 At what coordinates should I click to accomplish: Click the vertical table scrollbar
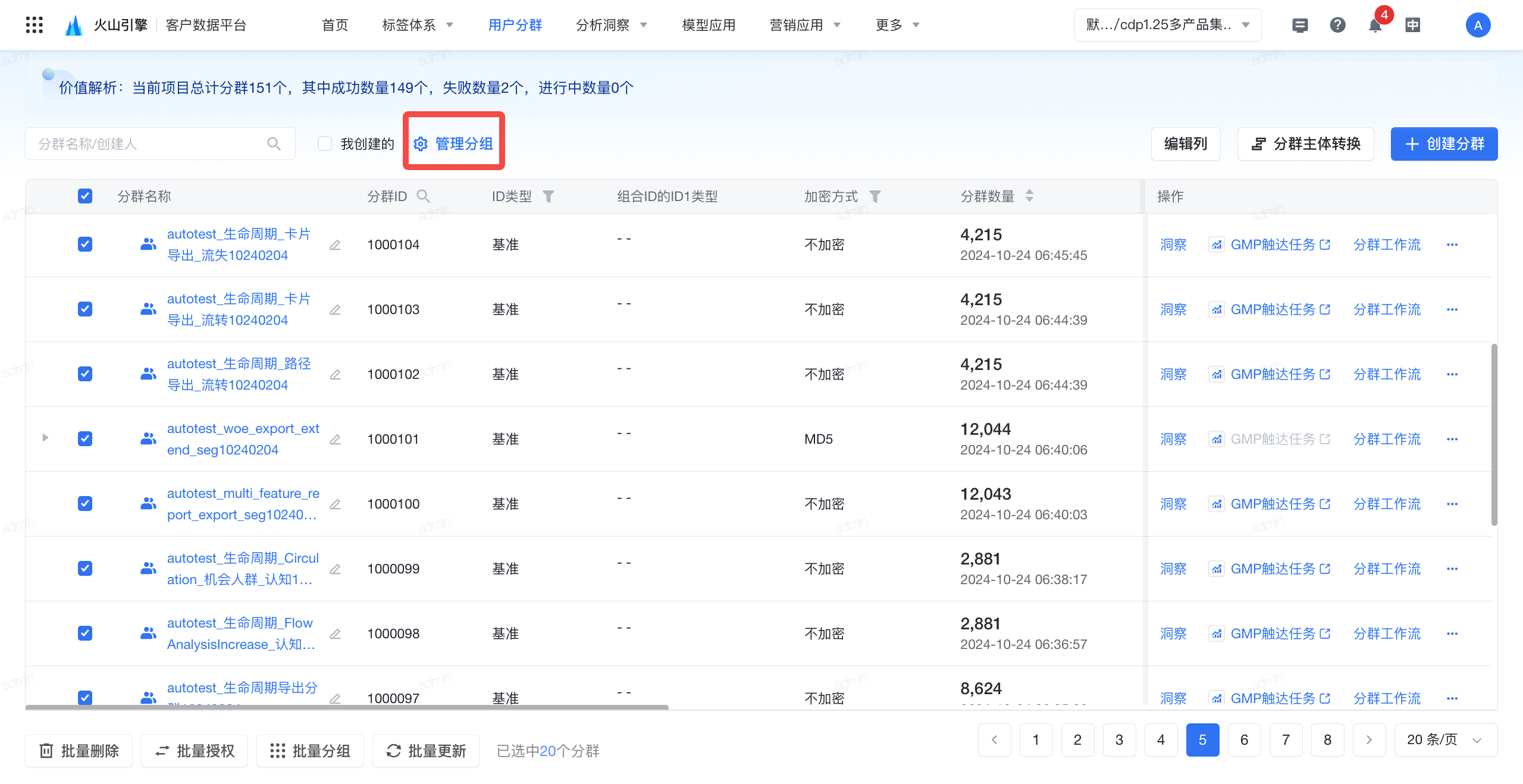pyautogui.click(x=1494, y=434)
